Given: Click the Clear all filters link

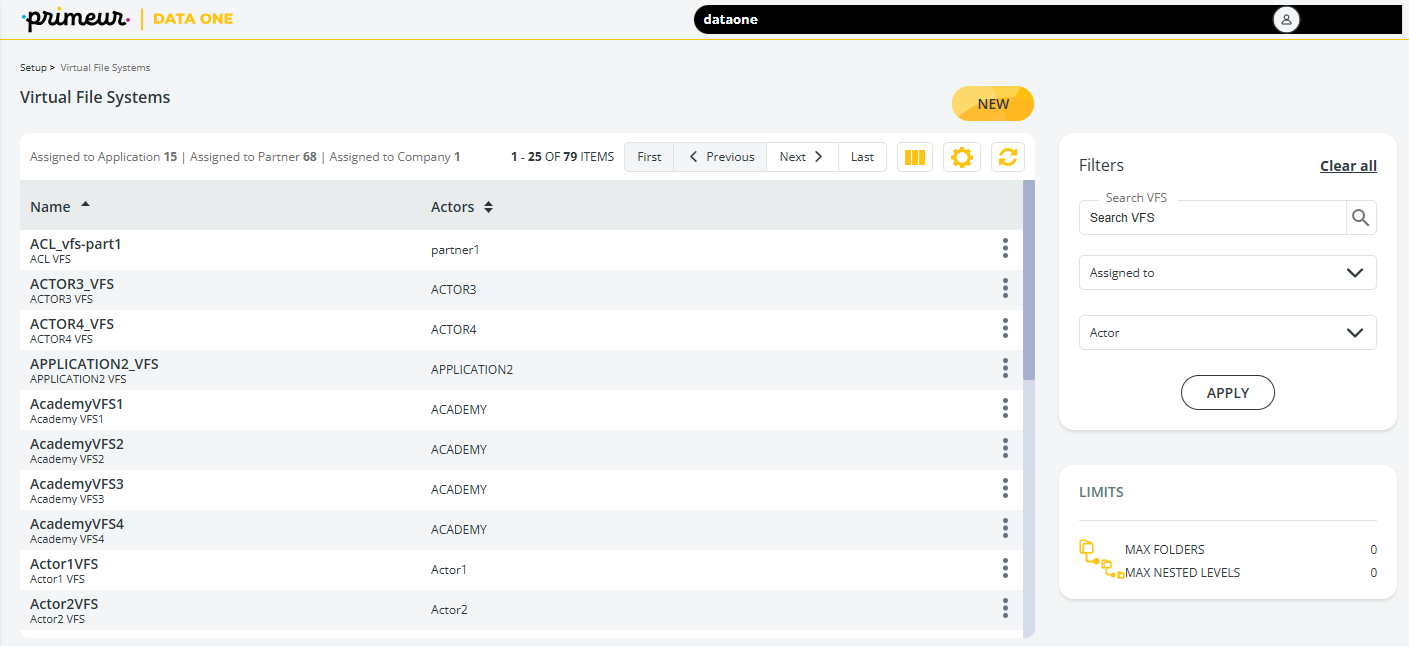Looking at the screenshot, I should pos(1347,166).
